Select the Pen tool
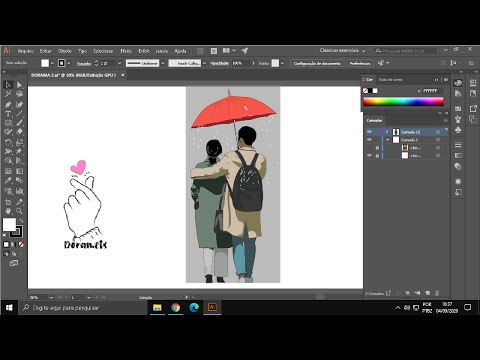 [8, 105]
